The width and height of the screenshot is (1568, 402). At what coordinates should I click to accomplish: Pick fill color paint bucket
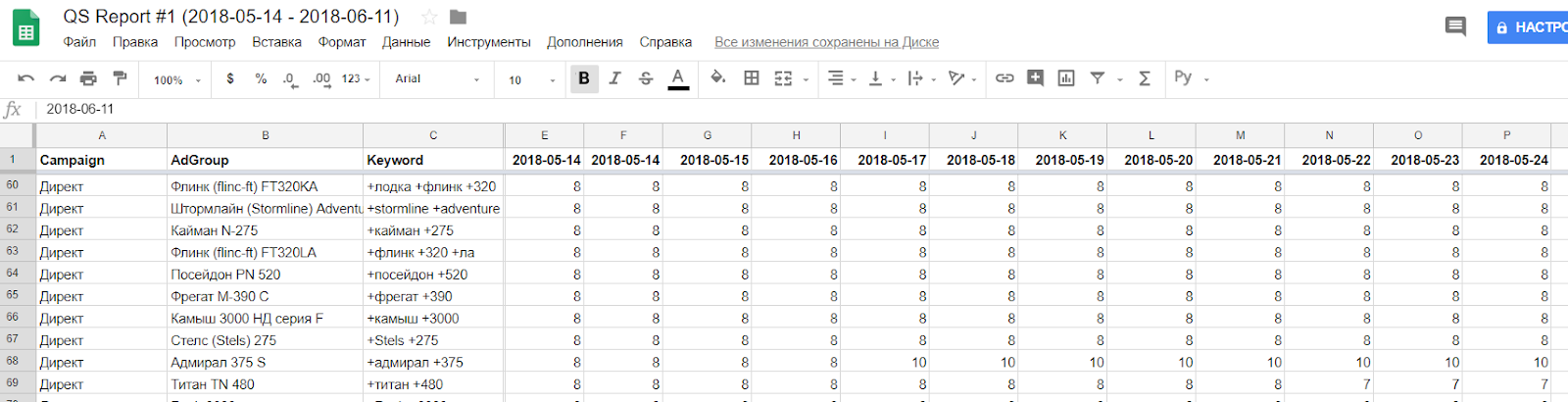[x=718, y=78]
